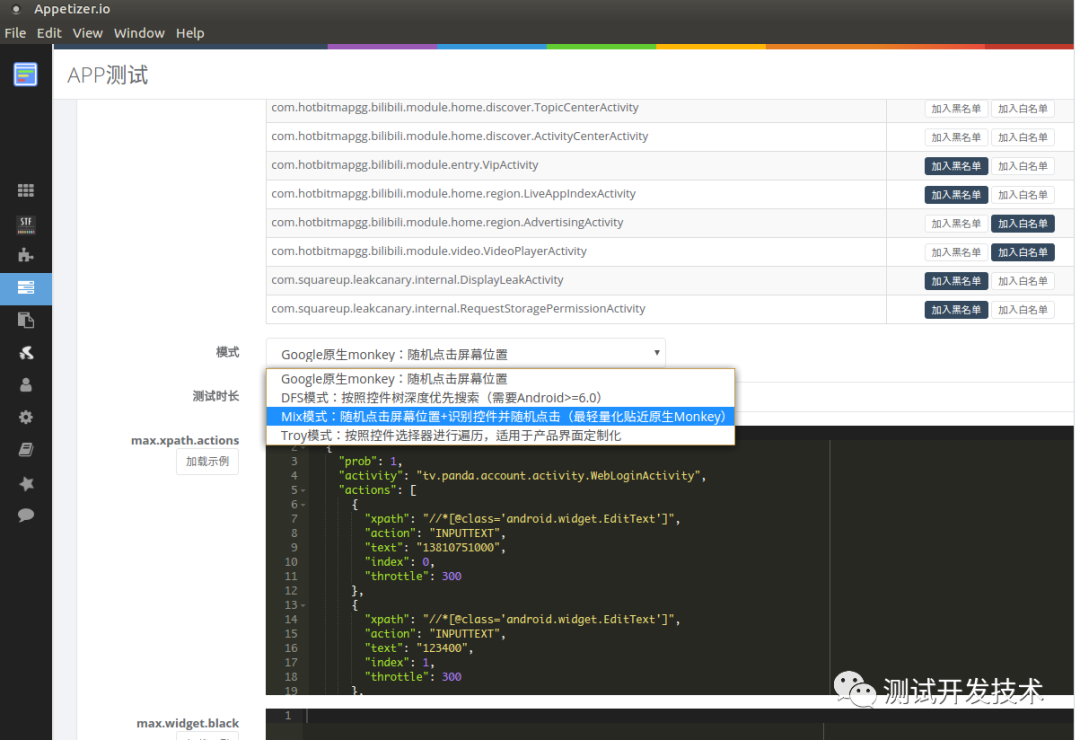Toggle active whitelist for AdvertisingActivity
The width and height of the screenshot is (1080, 740).
point(1023,224)
